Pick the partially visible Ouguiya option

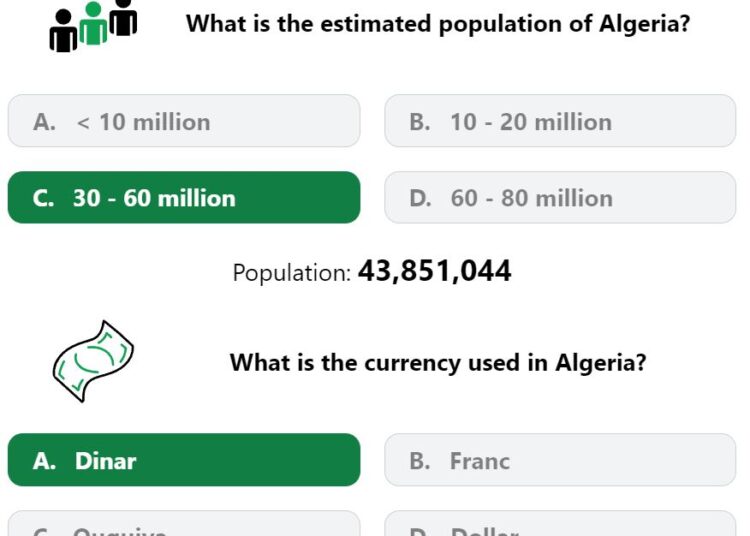coord(184,524)
